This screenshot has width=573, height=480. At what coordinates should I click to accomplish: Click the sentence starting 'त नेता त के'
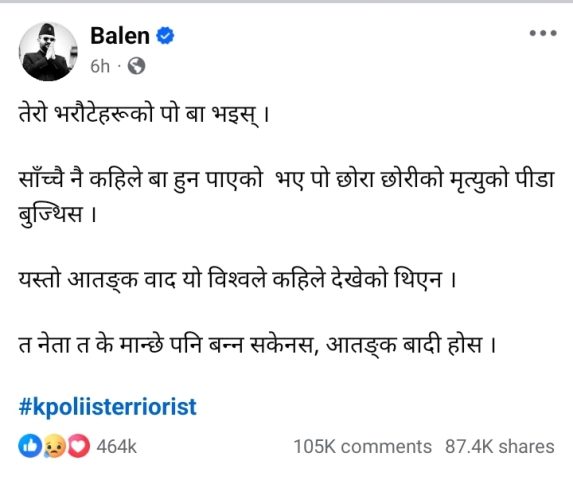tap(257, 345)
